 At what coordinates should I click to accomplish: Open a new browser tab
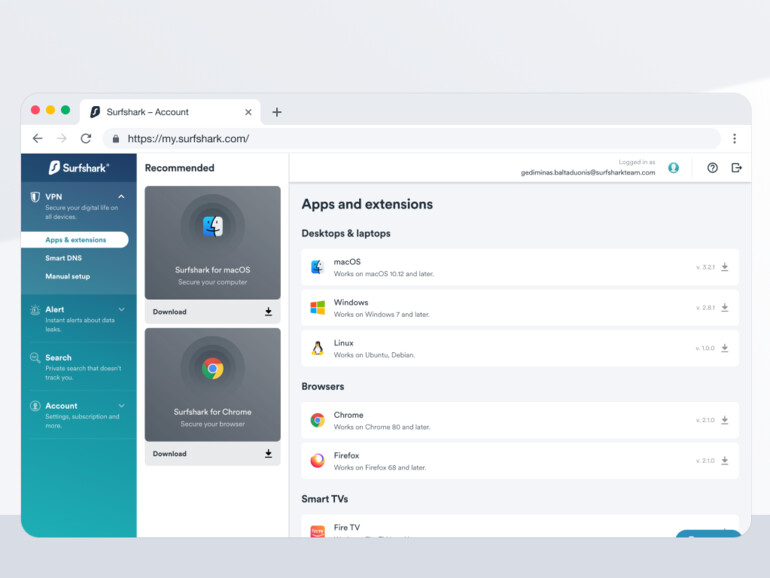277,112
